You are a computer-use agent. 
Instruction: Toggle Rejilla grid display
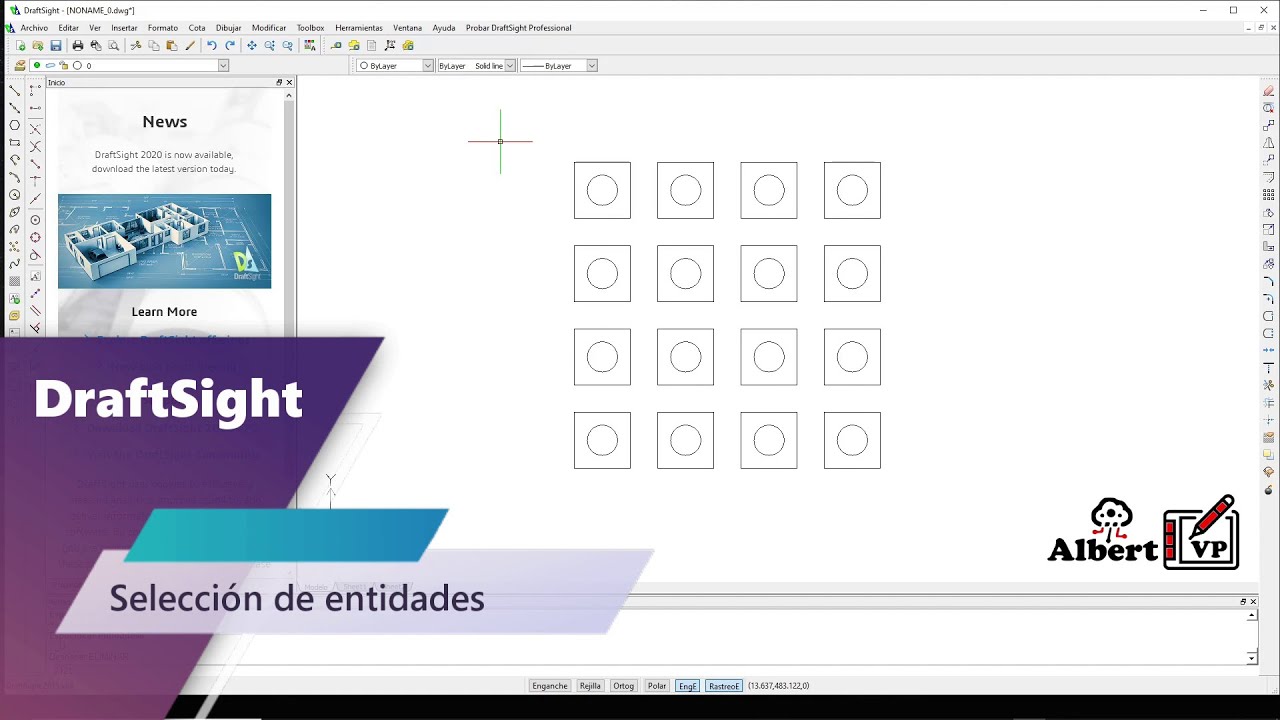tap(590, 686)
